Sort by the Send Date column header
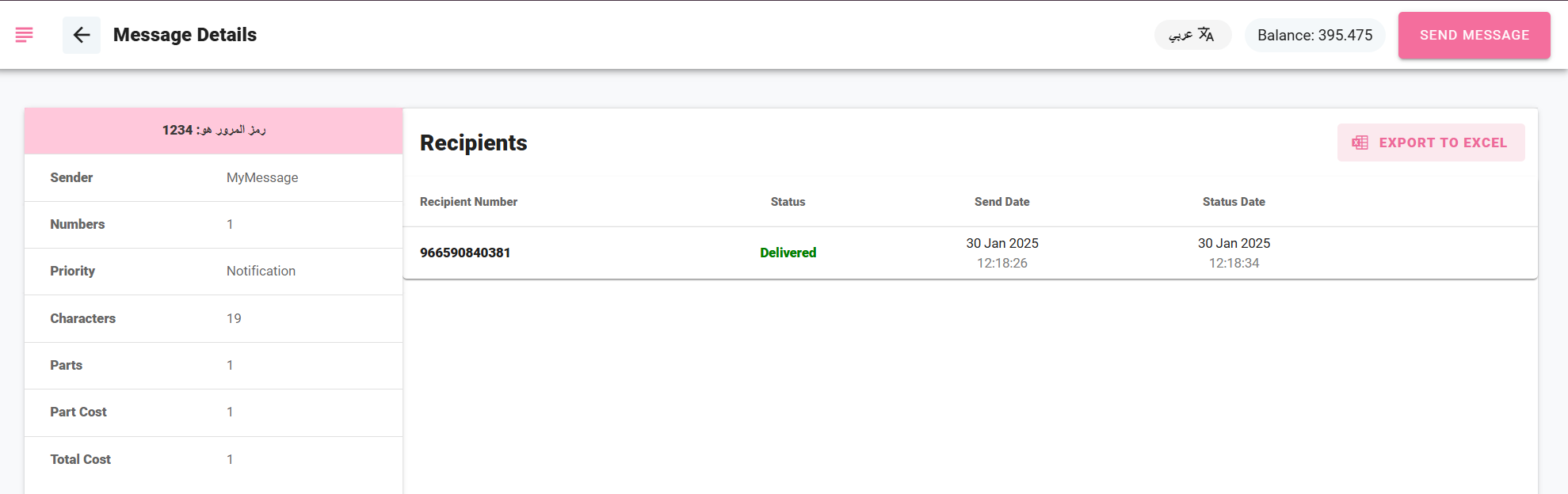 tap(1001, 202)
